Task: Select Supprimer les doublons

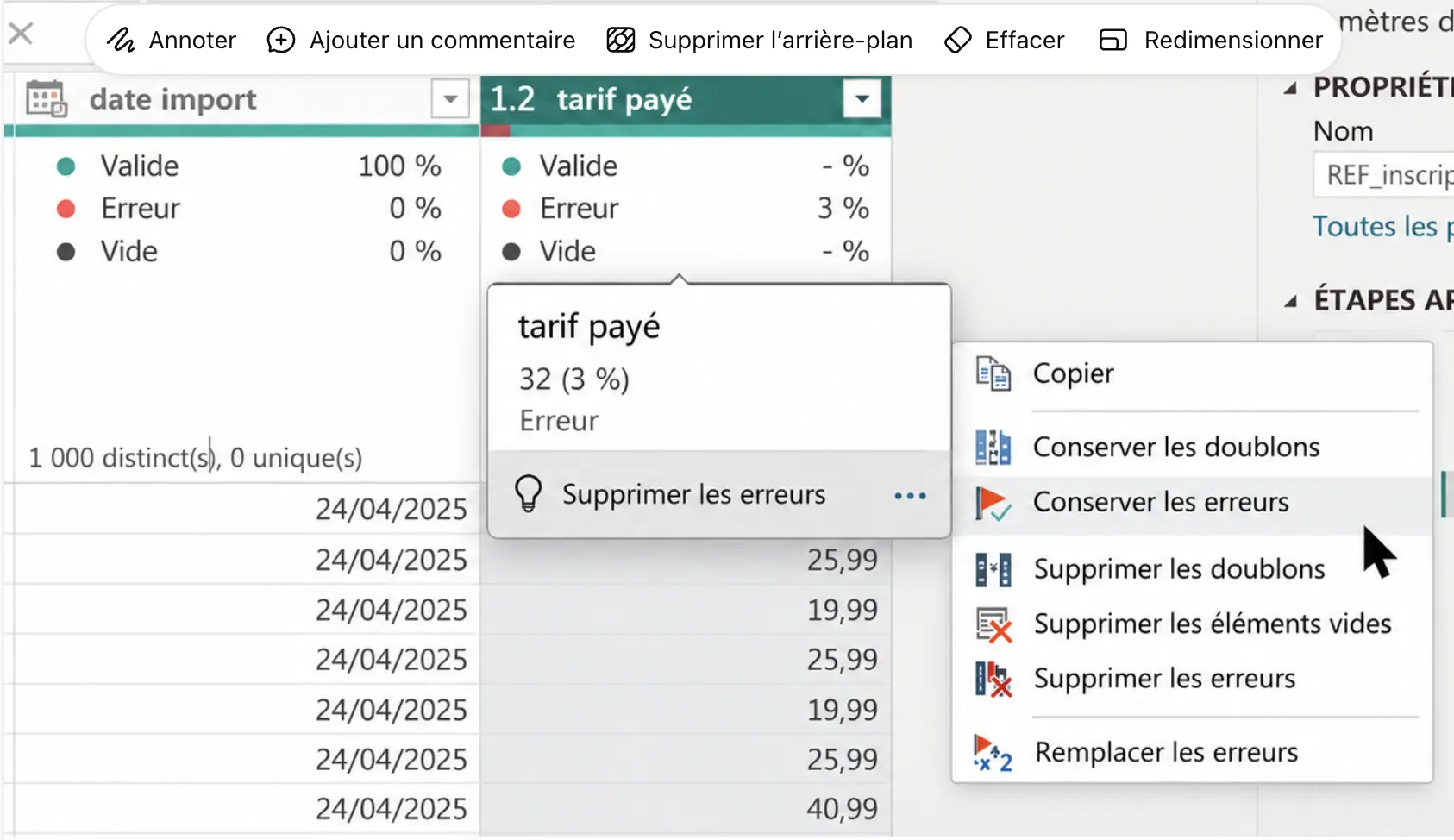Action: click(x=1192, y=569)
